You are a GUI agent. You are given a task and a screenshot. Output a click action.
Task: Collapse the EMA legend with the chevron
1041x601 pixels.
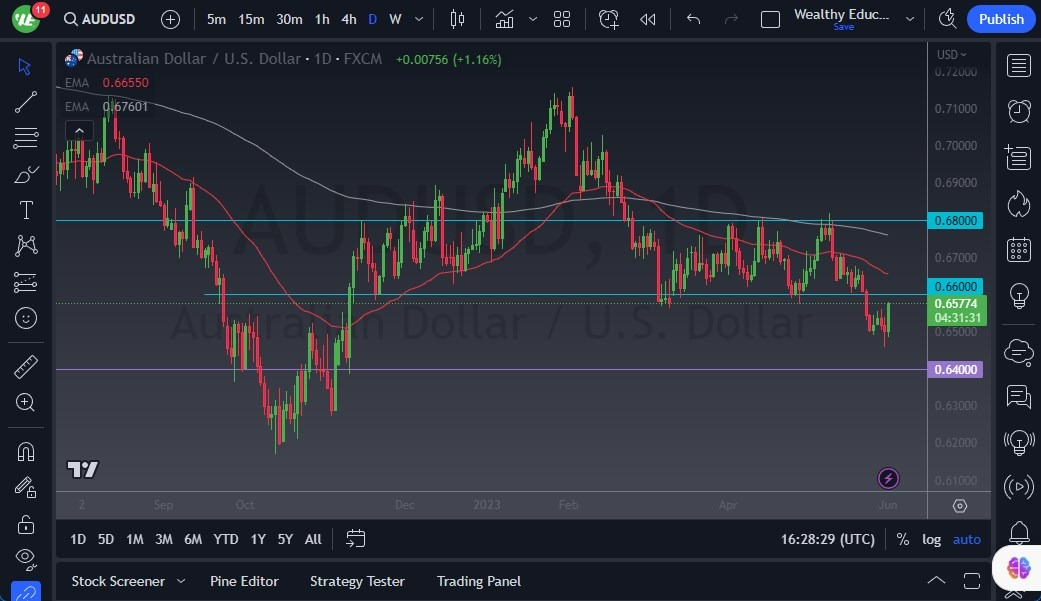coord(79,129)
